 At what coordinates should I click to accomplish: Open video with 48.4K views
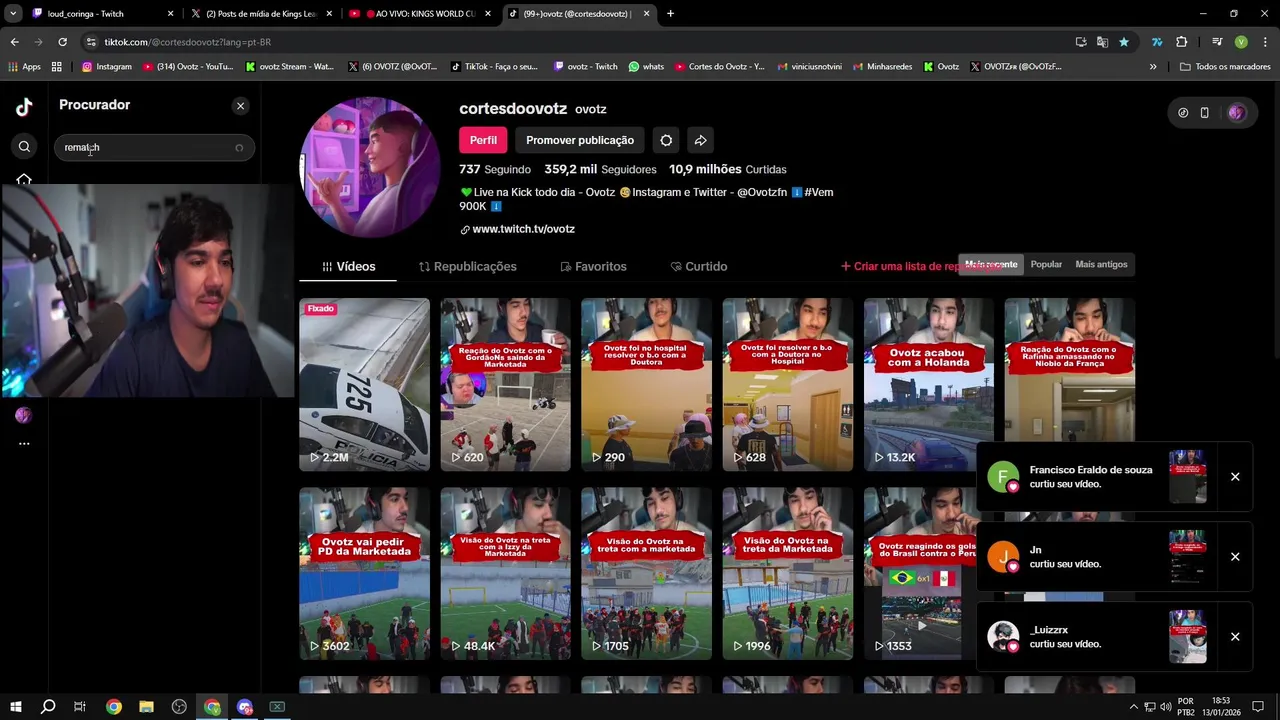[505, 573]
